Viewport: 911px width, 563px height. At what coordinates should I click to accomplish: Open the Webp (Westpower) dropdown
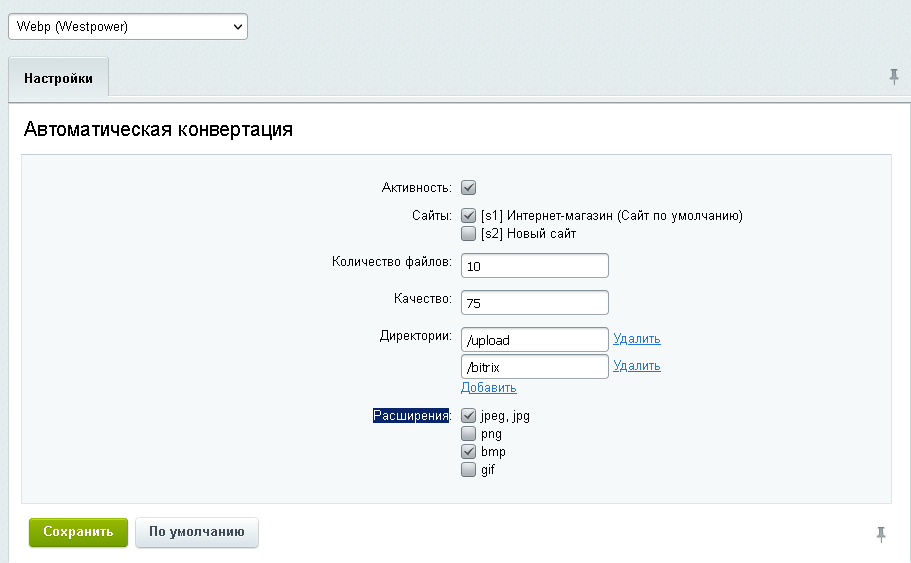[x=128, y=27]
